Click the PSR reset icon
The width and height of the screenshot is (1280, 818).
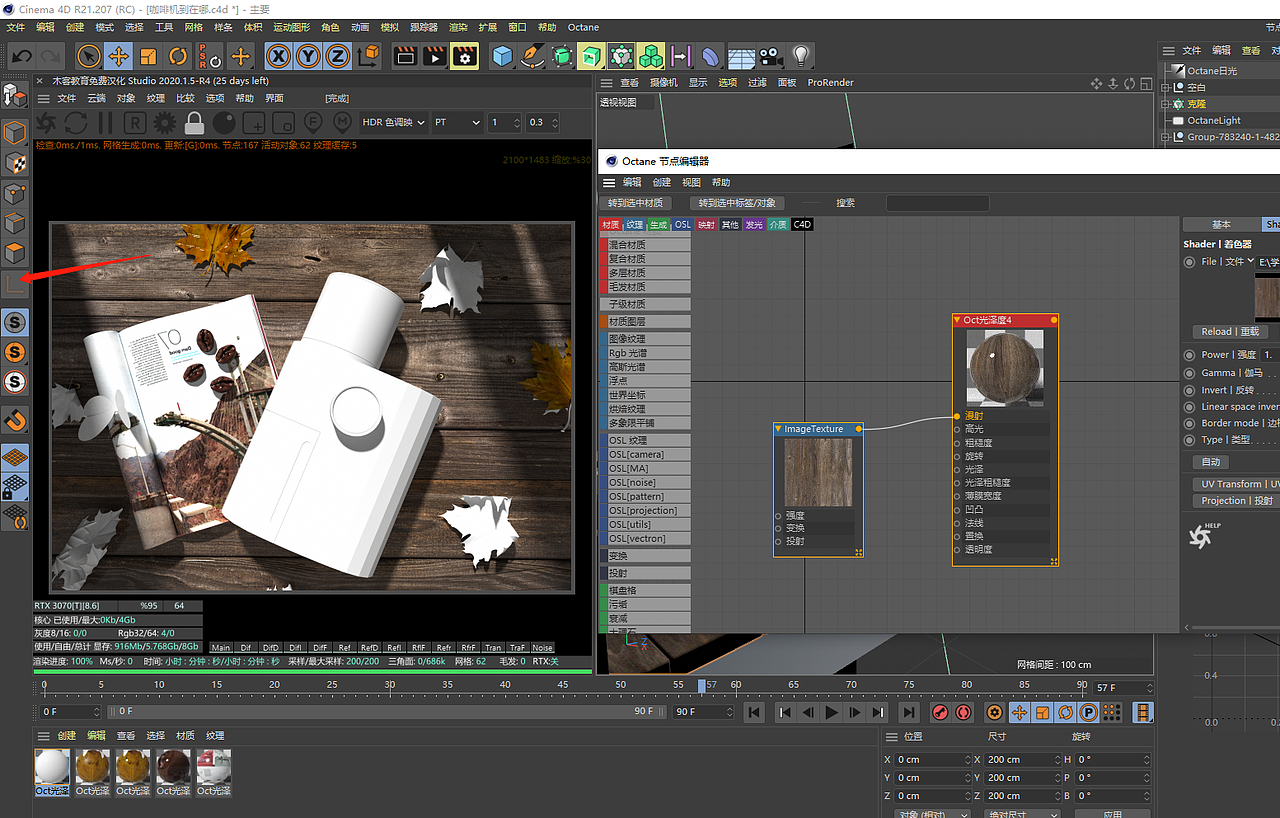208,56
